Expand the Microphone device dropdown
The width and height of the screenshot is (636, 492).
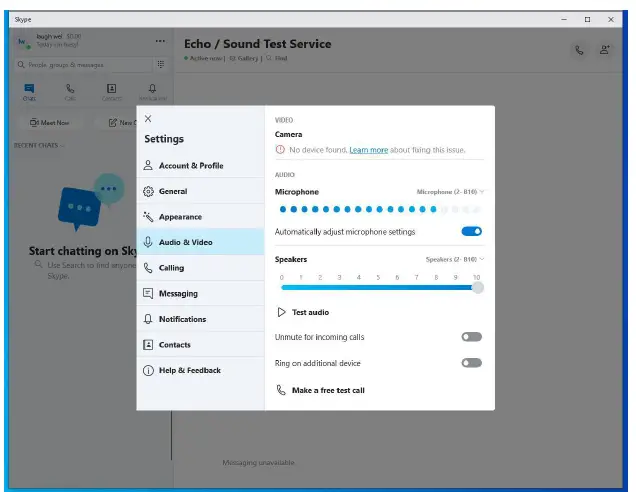[450, 191]
